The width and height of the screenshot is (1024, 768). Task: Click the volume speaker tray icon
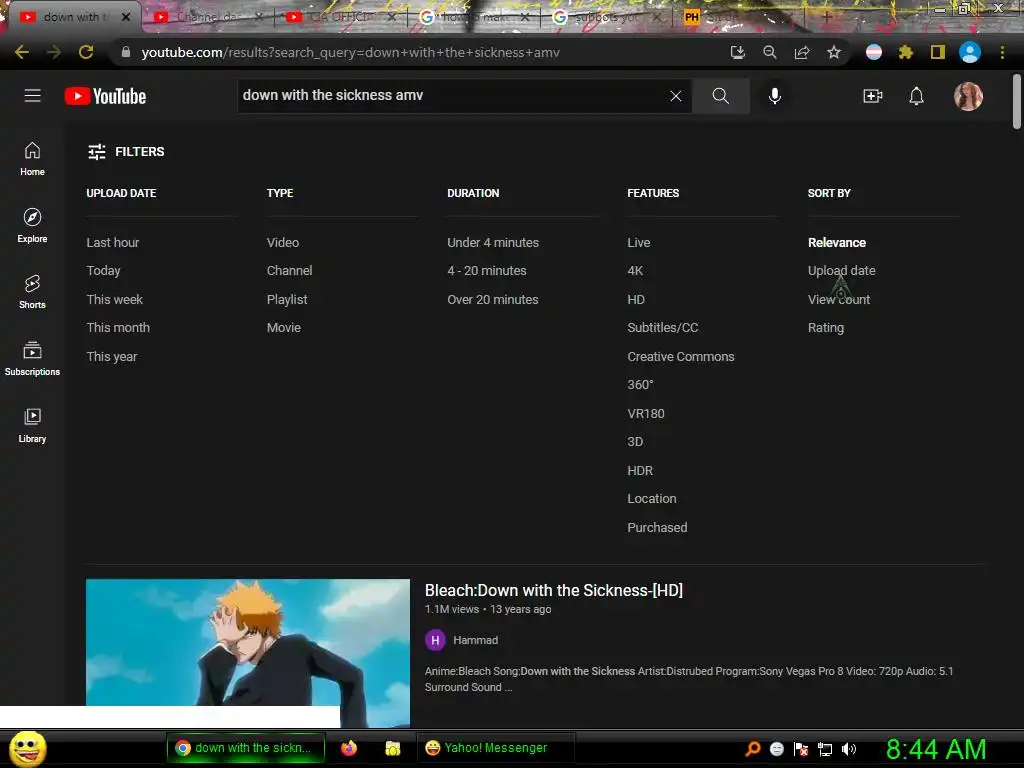(x=848, y=749)
